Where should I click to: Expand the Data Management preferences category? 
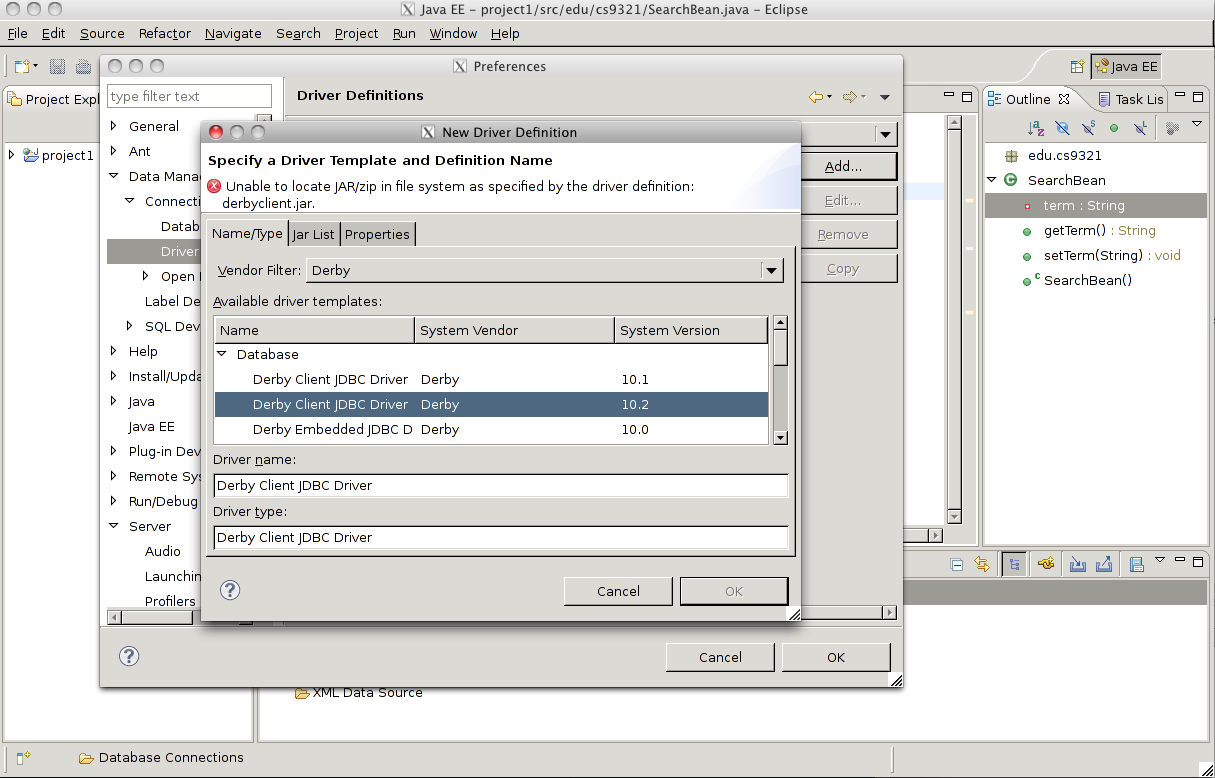click(113, 176)
